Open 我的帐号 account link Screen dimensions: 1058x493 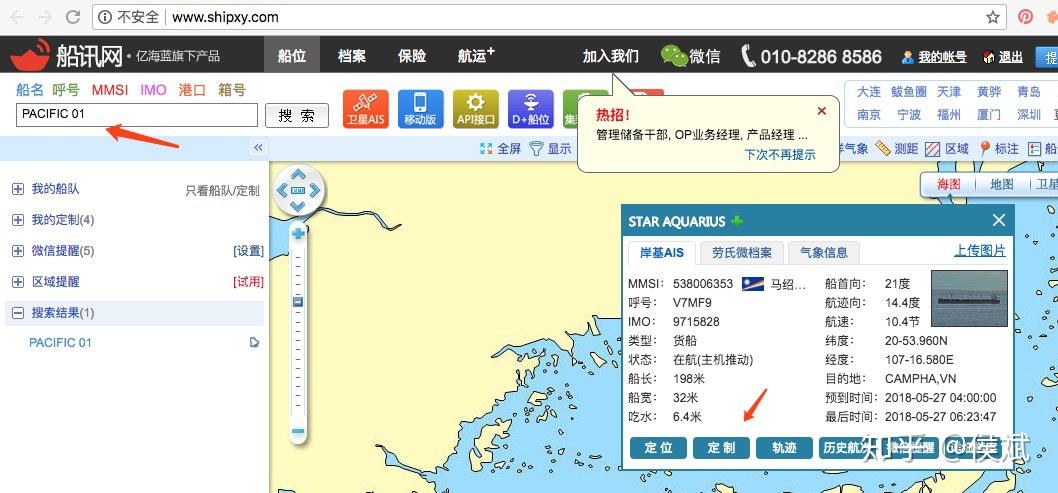[942, 57]
